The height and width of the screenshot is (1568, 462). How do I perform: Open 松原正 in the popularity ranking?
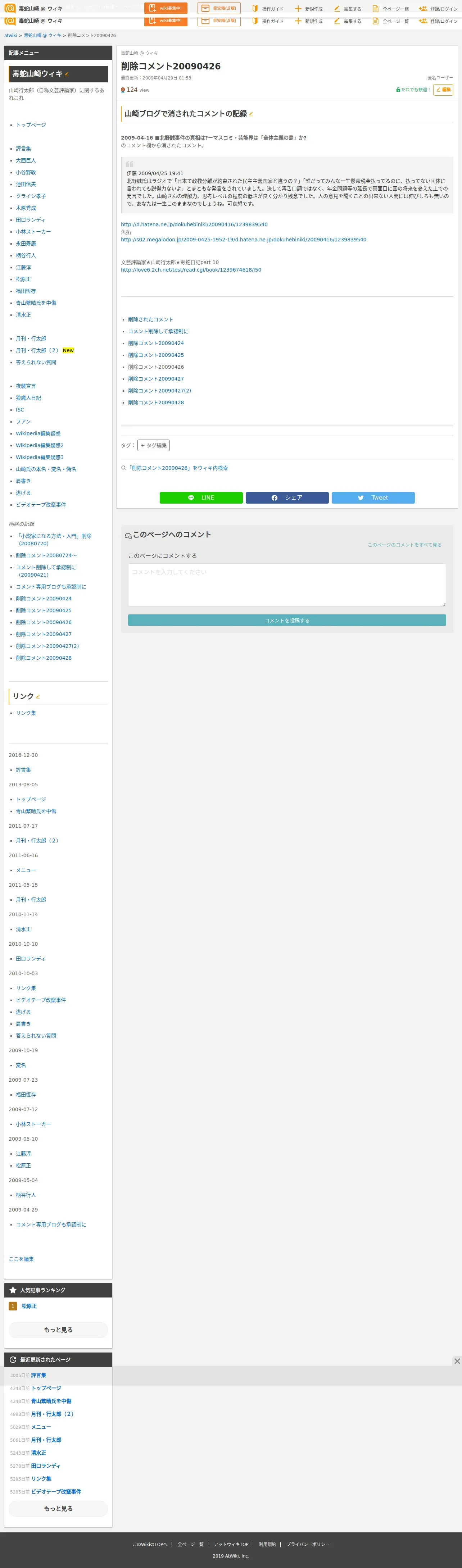29,1306
